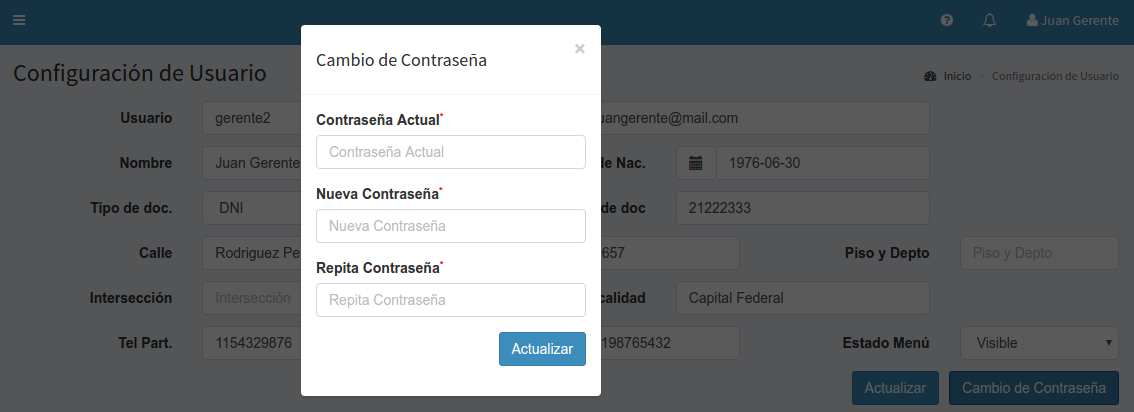Screen dimensions: 1134x412
Task: Open the help question mark icon
Action: tap(947, 20)
